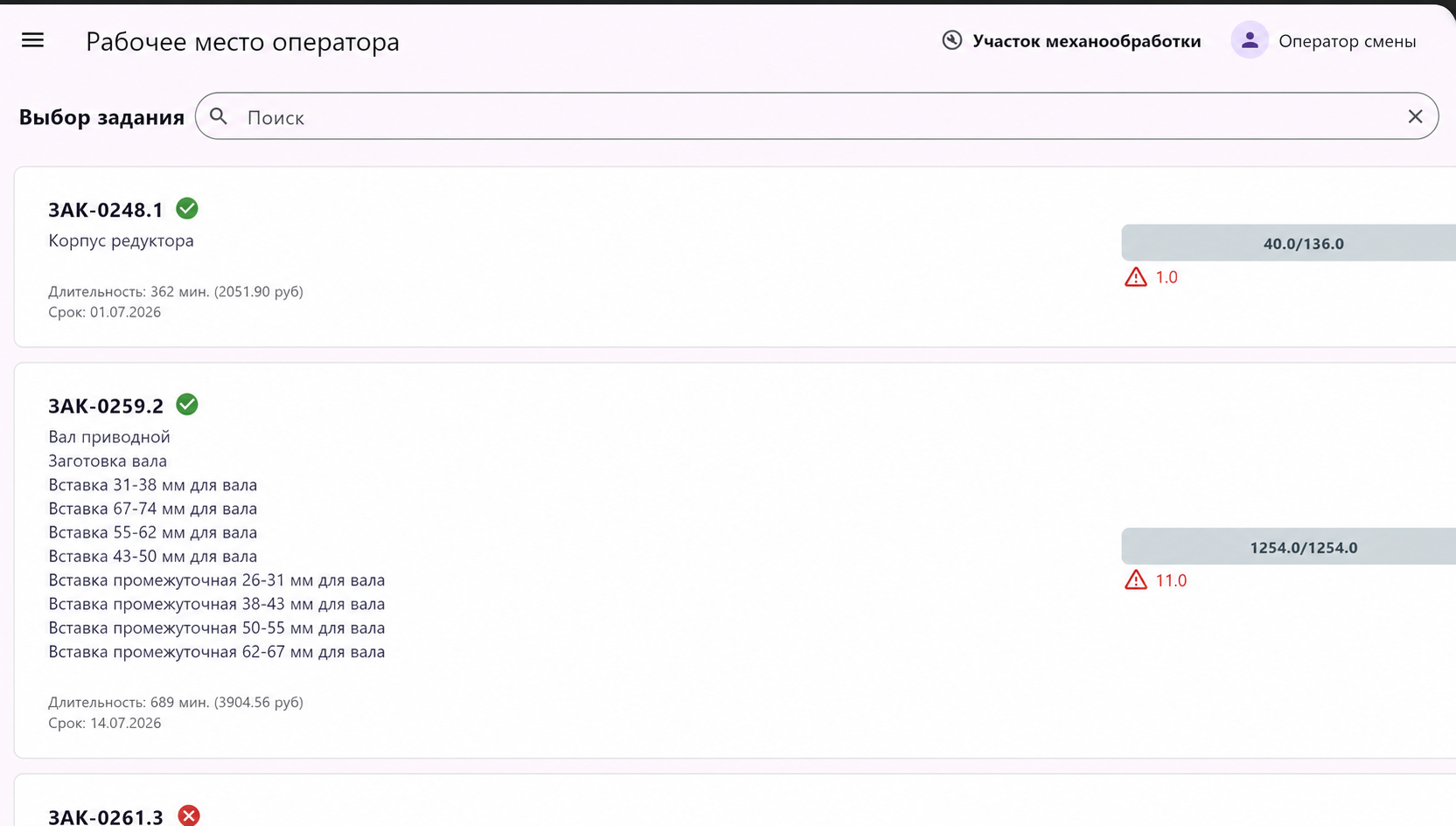Click the Срок: 01.07.2026 deadline
The width and height of the screenshot is (1456, 826).
coord(105,312)
